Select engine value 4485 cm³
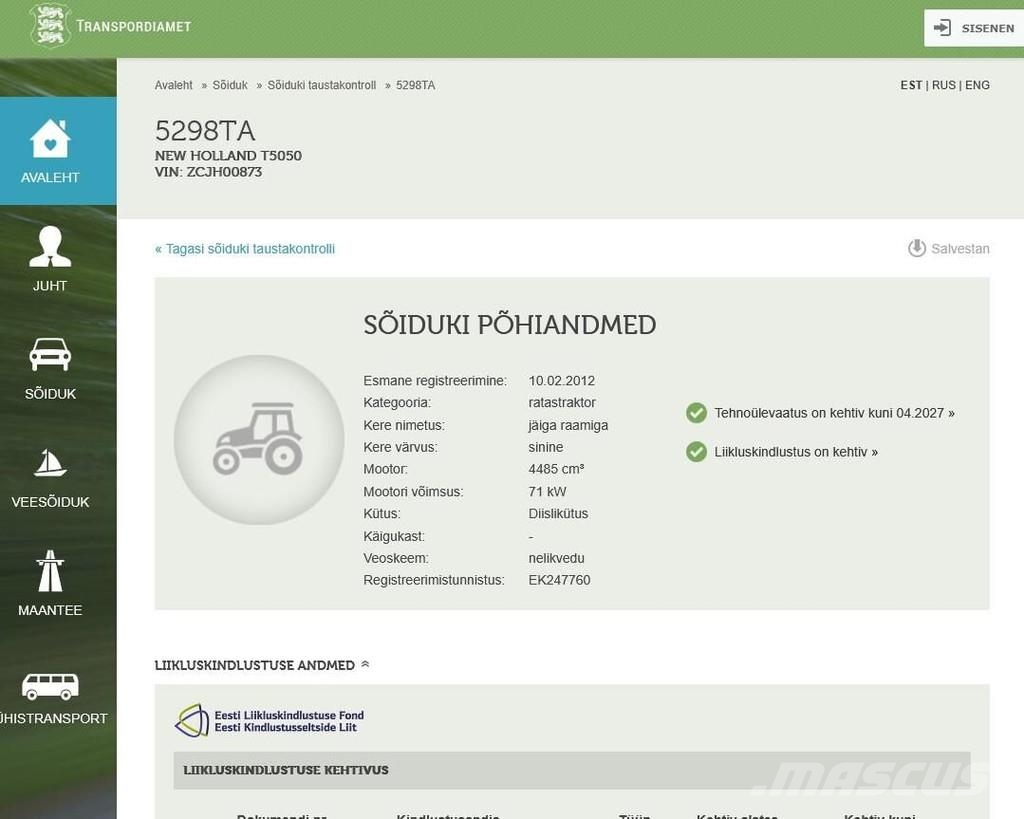 tap(556, 469)
